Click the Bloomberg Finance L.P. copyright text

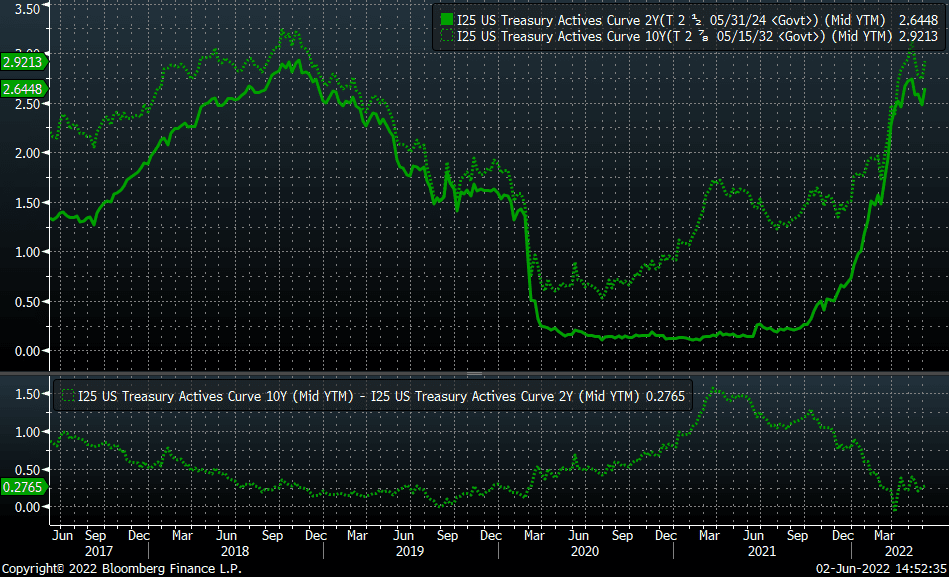(121, 569)
